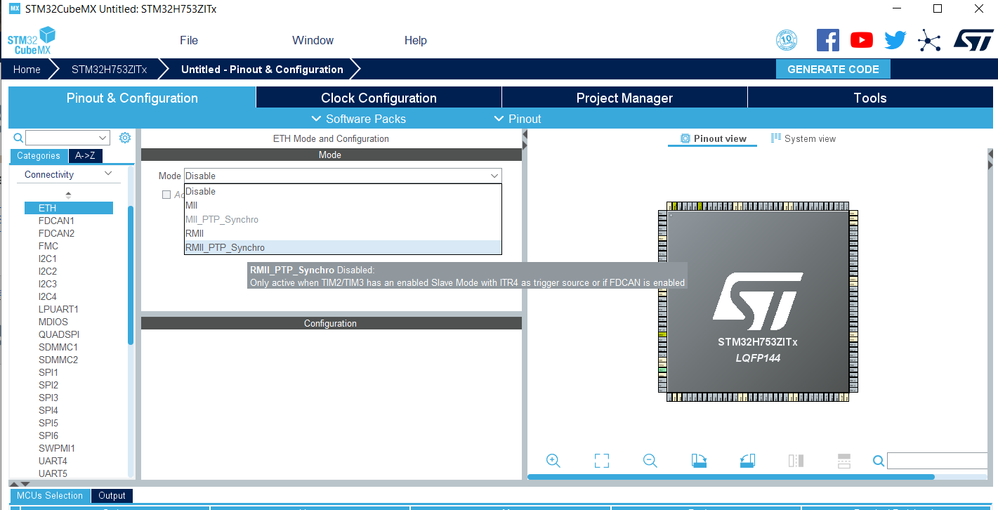Click the pin search field
This screenshot has width=998, height=510.
(937, 461)
